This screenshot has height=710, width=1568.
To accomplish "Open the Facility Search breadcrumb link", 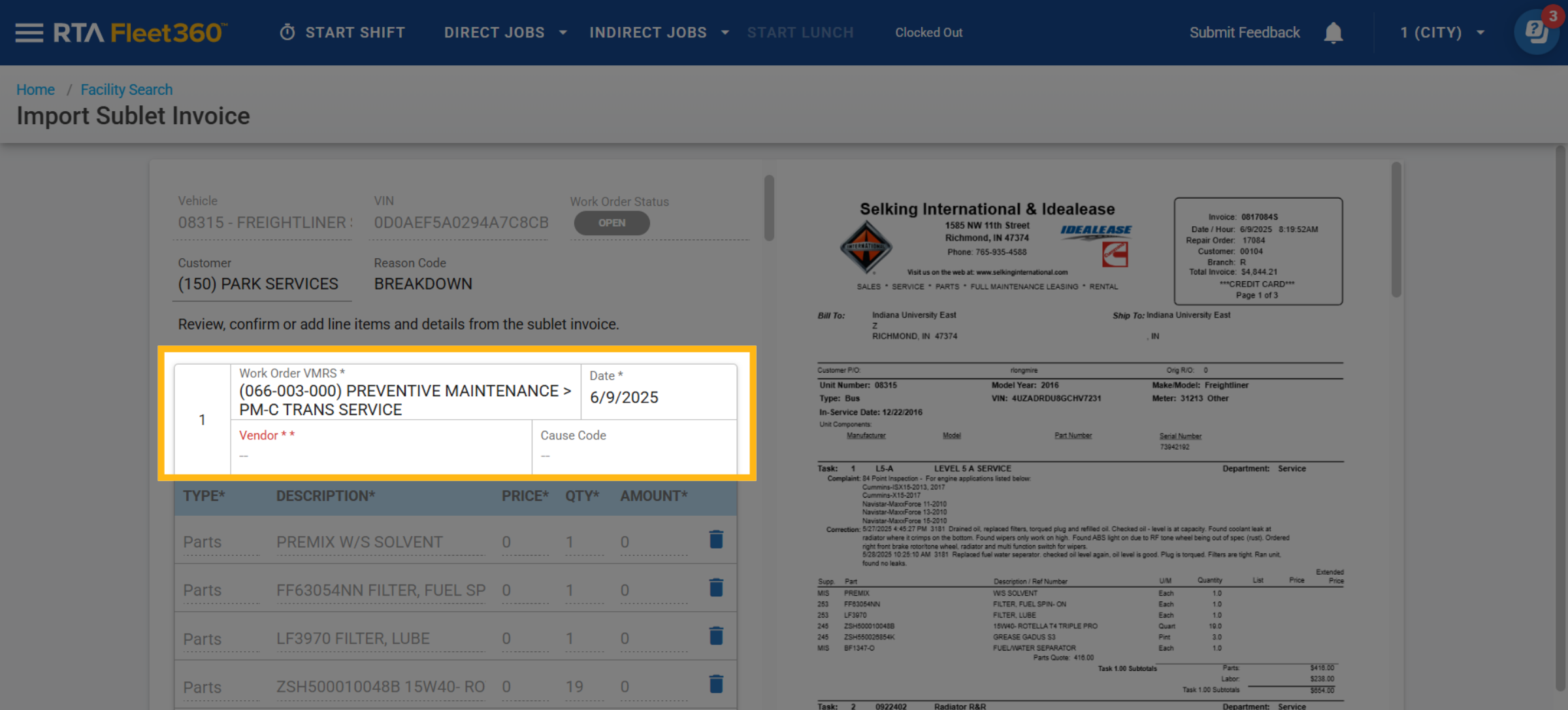I will click(x=126, y=90).
